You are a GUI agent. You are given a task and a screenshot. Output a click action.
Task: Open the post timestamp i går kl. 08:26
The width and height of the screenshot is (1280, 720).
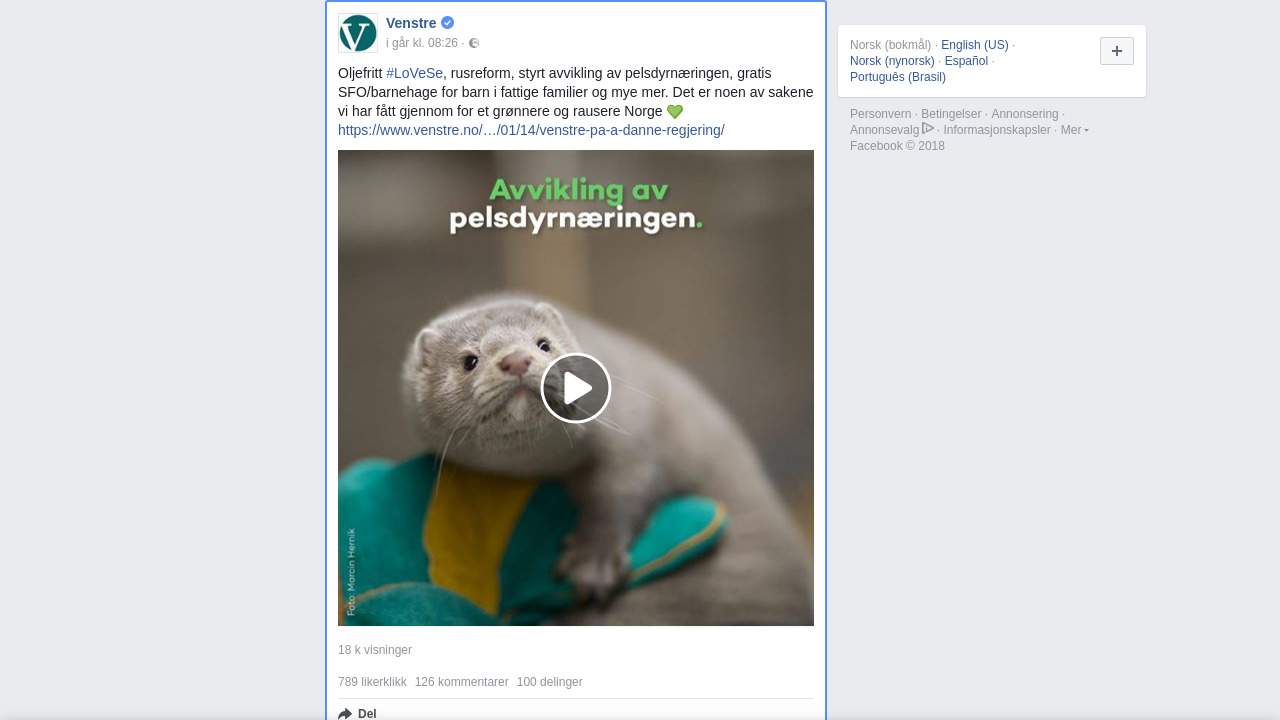(x=422, y=43)
